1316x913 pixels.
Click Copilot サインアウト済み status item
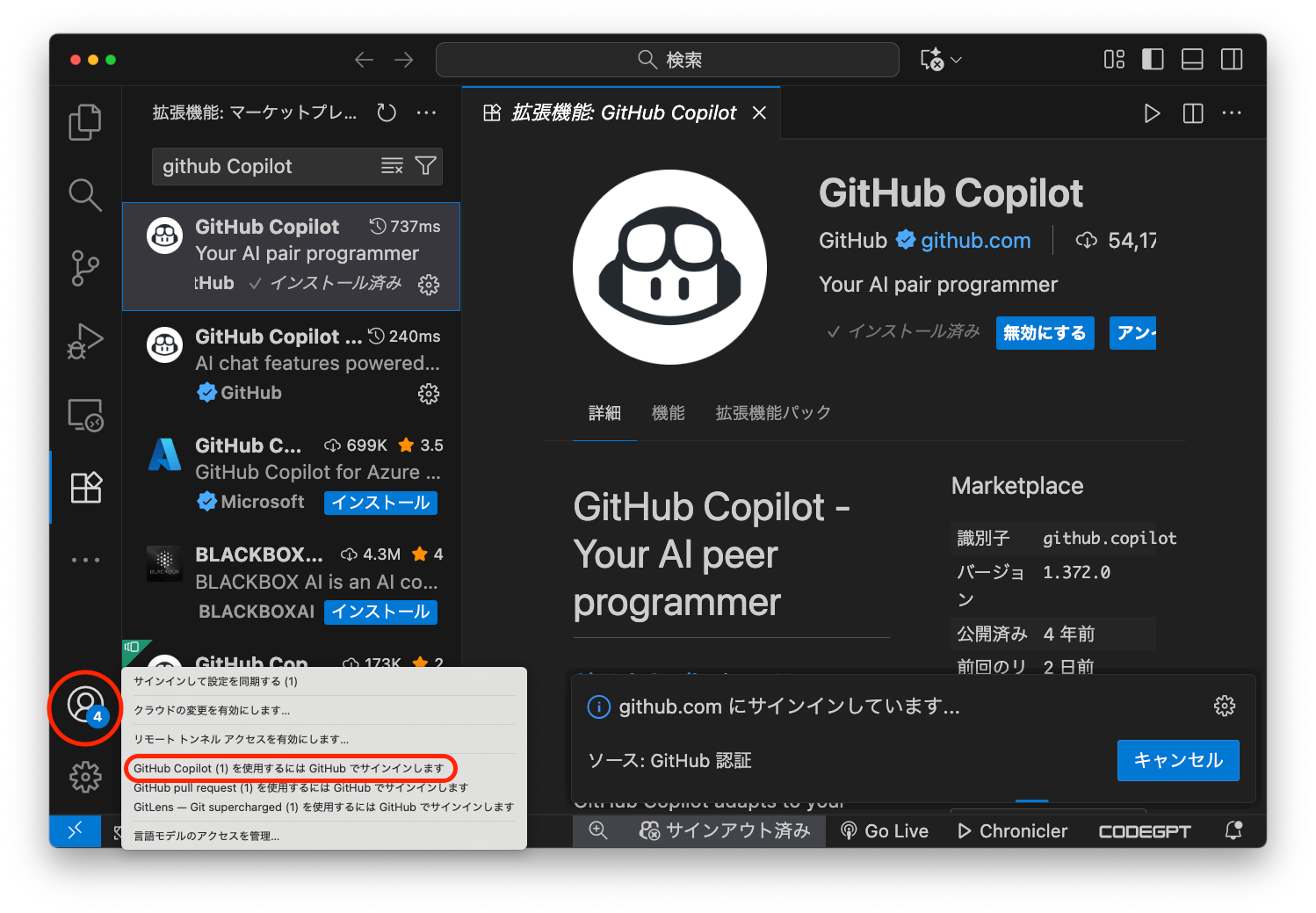725,830
